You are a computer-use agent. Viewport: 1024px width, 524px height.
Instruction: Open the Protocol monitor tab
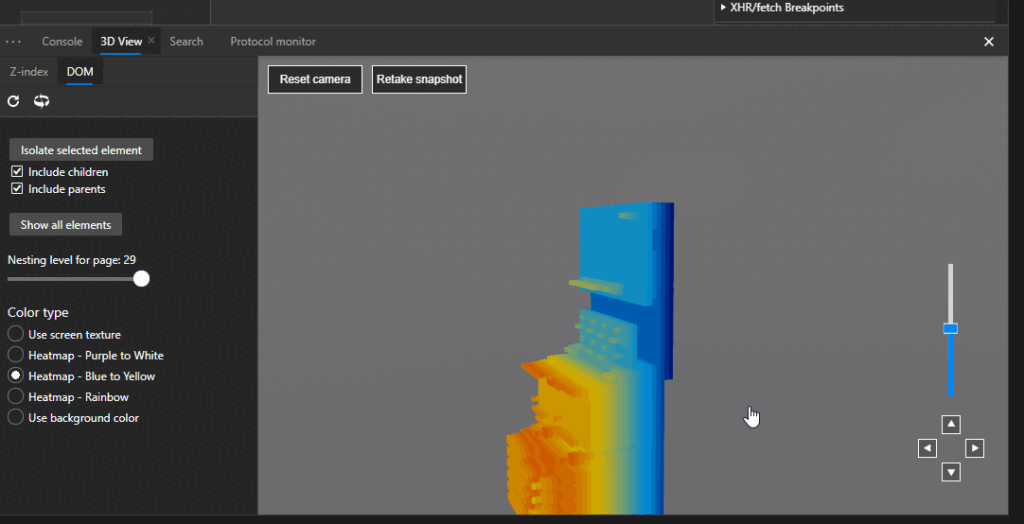272,42
